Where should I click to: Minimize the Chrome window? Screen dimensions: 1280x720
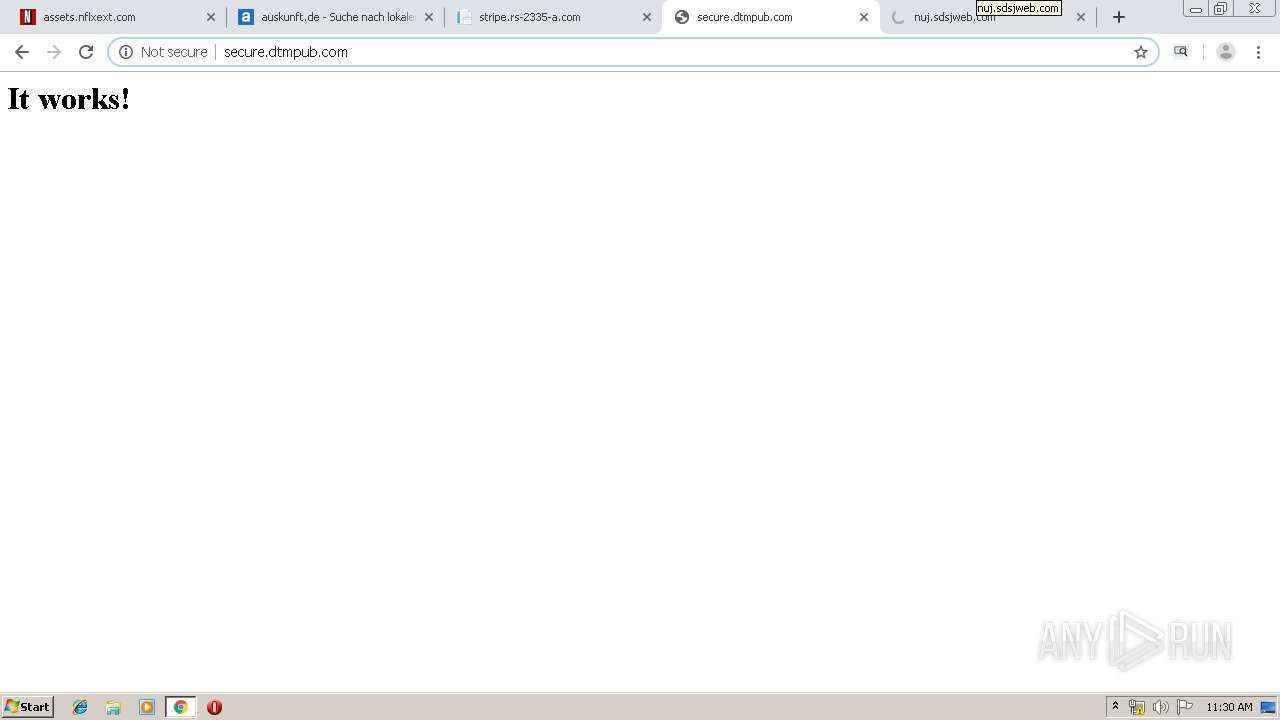point(1196,9)
